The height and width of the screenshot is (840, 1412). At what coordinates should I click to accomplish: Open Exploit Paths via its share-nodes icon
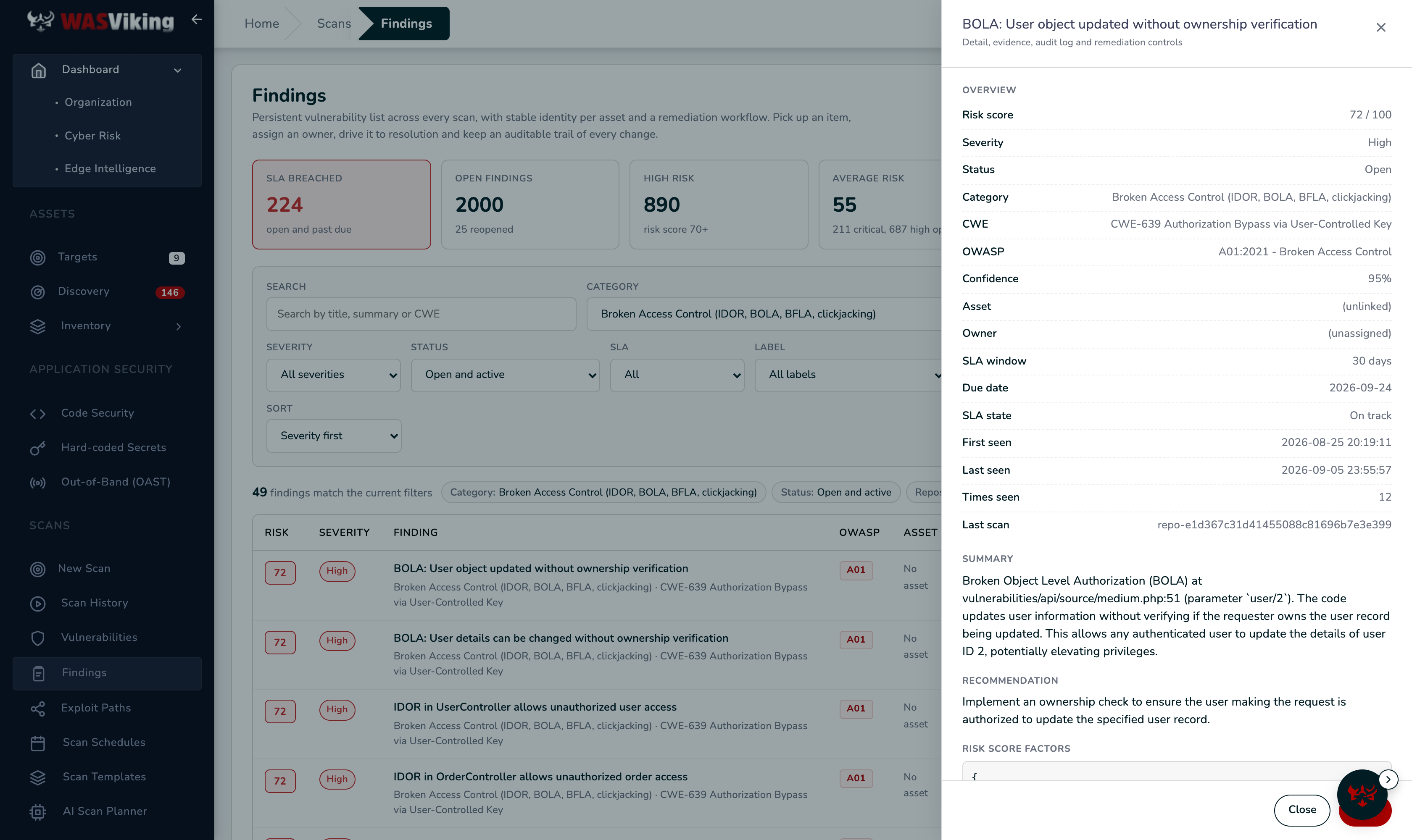pos(38,709)
